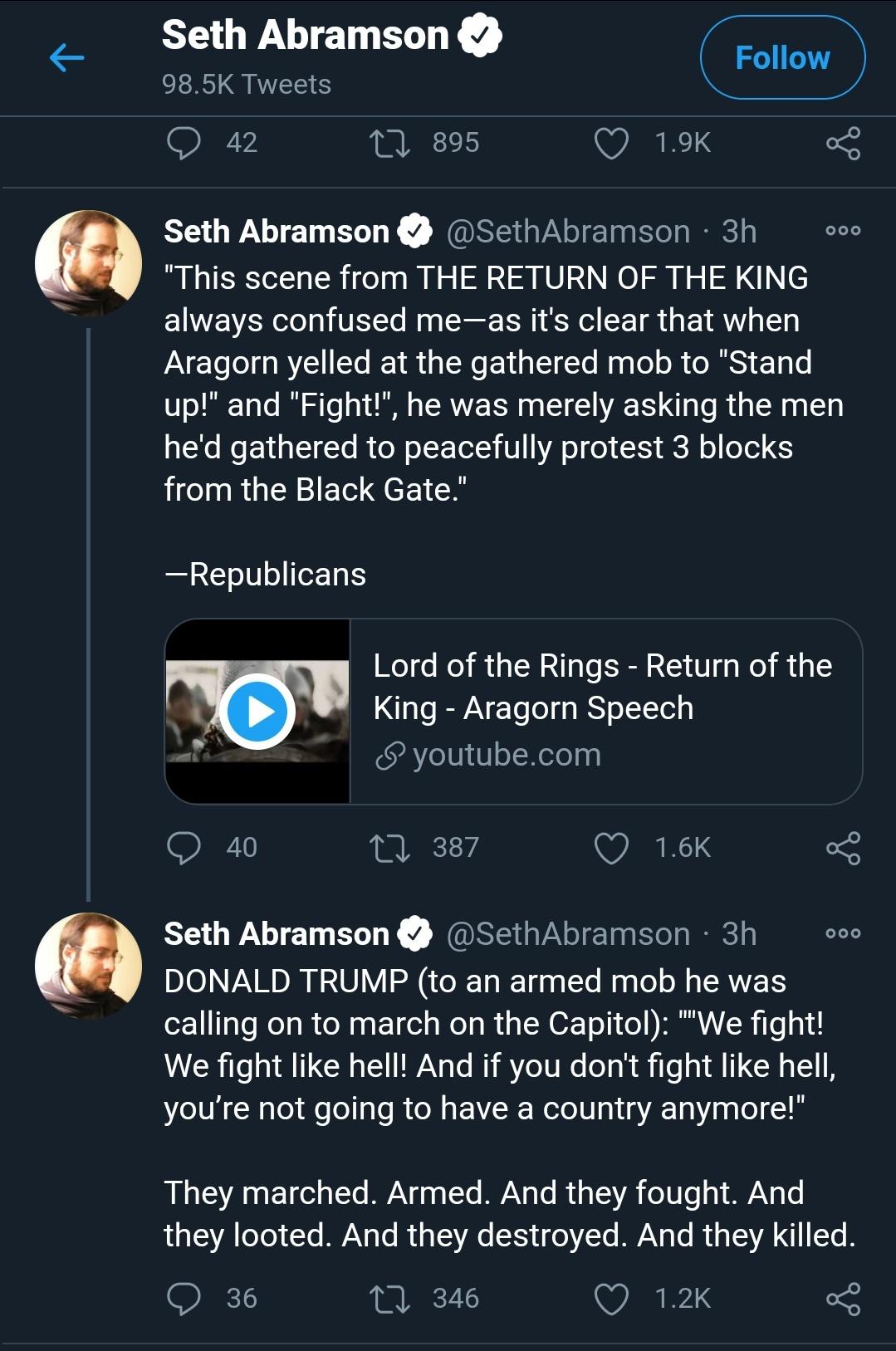Screen dimensions: 896x1351
Task: Follow Seth Abramson
Action: pyautogui.click(x=782, y=58)
